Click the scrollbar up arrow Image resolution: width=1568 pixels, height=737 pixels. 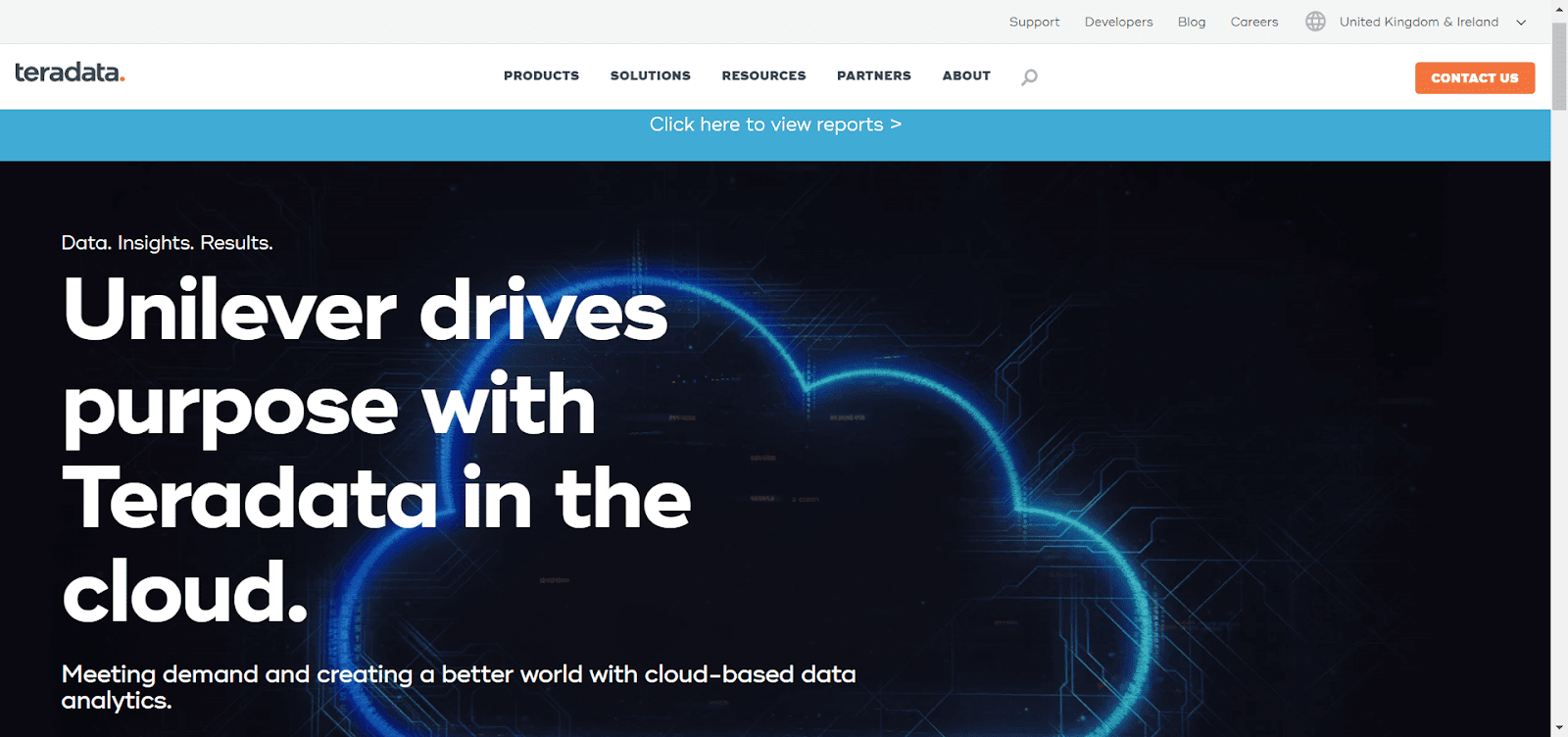point(1559,8)
